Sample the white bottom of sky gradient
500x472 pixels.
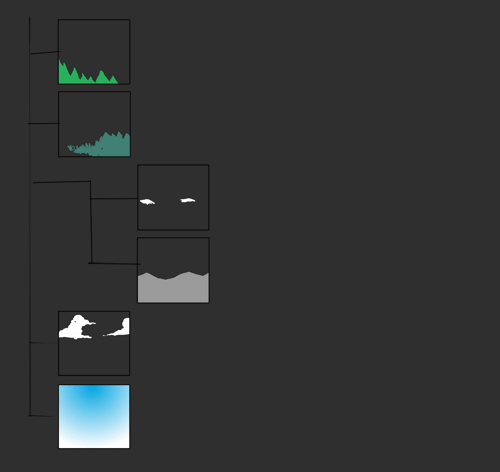click(94, 443)
